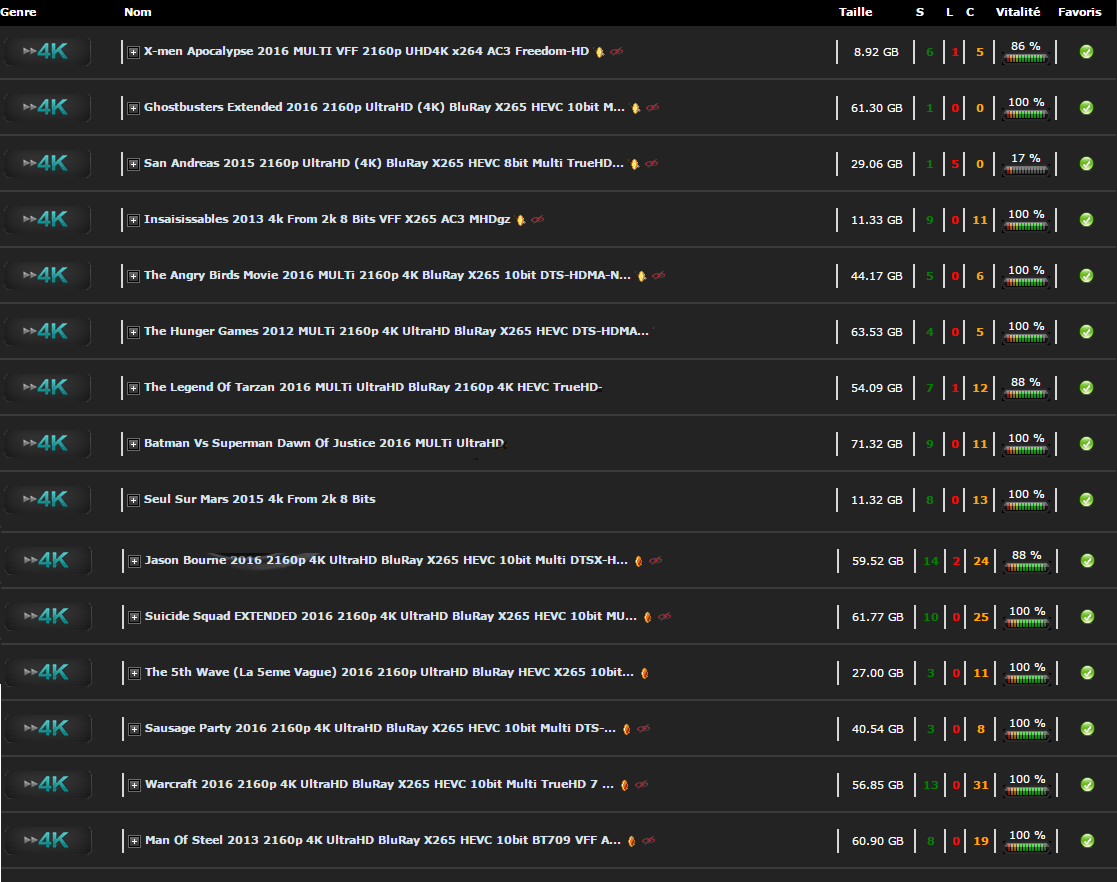Click the red crossed icon after Sausage Party title

[643, 729]
